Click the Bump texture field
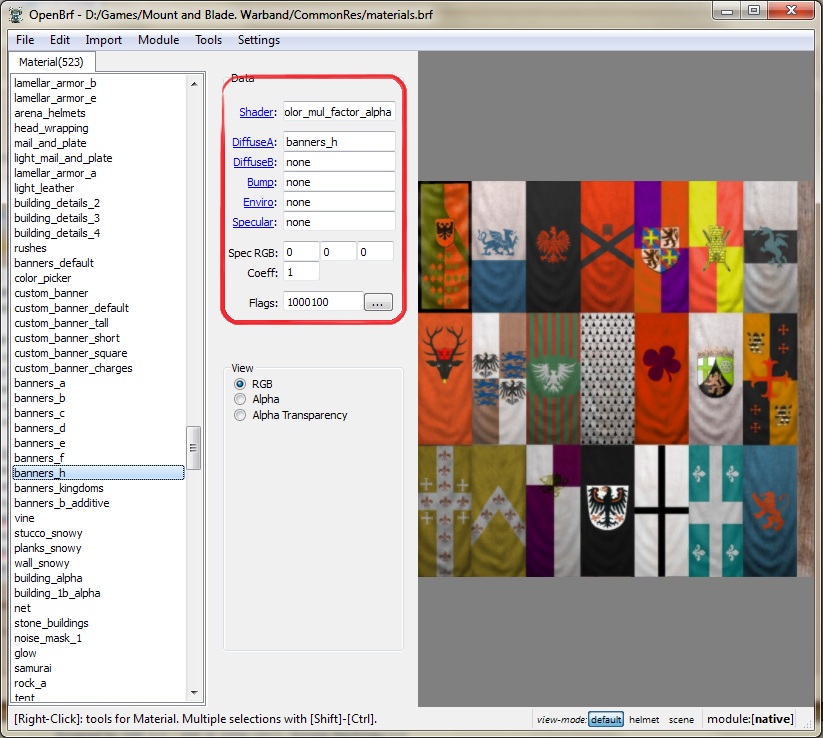The image size is (823, 738). pos(339,182)
